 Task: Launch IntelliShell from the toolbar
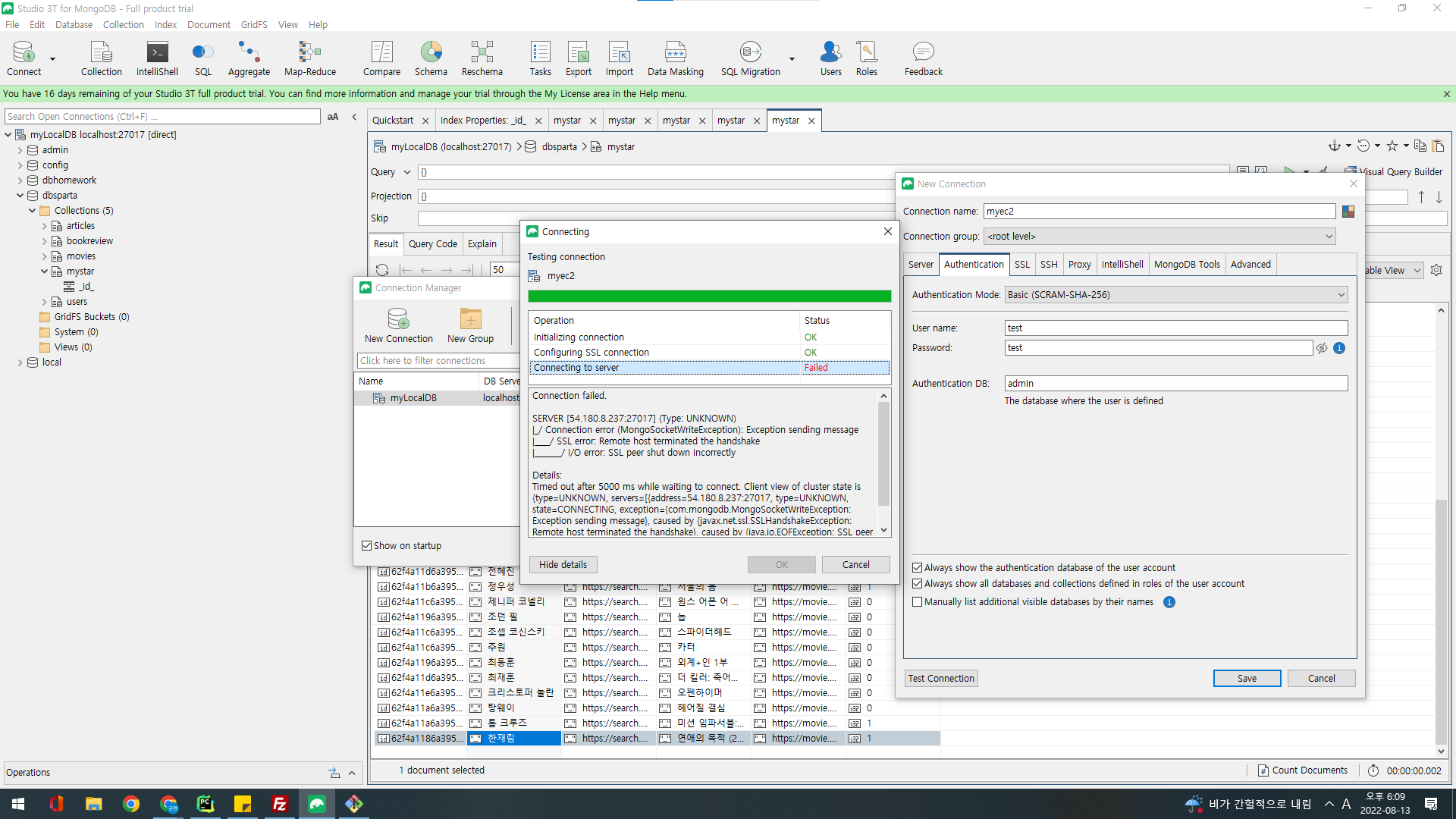click(x=157, y=58)
